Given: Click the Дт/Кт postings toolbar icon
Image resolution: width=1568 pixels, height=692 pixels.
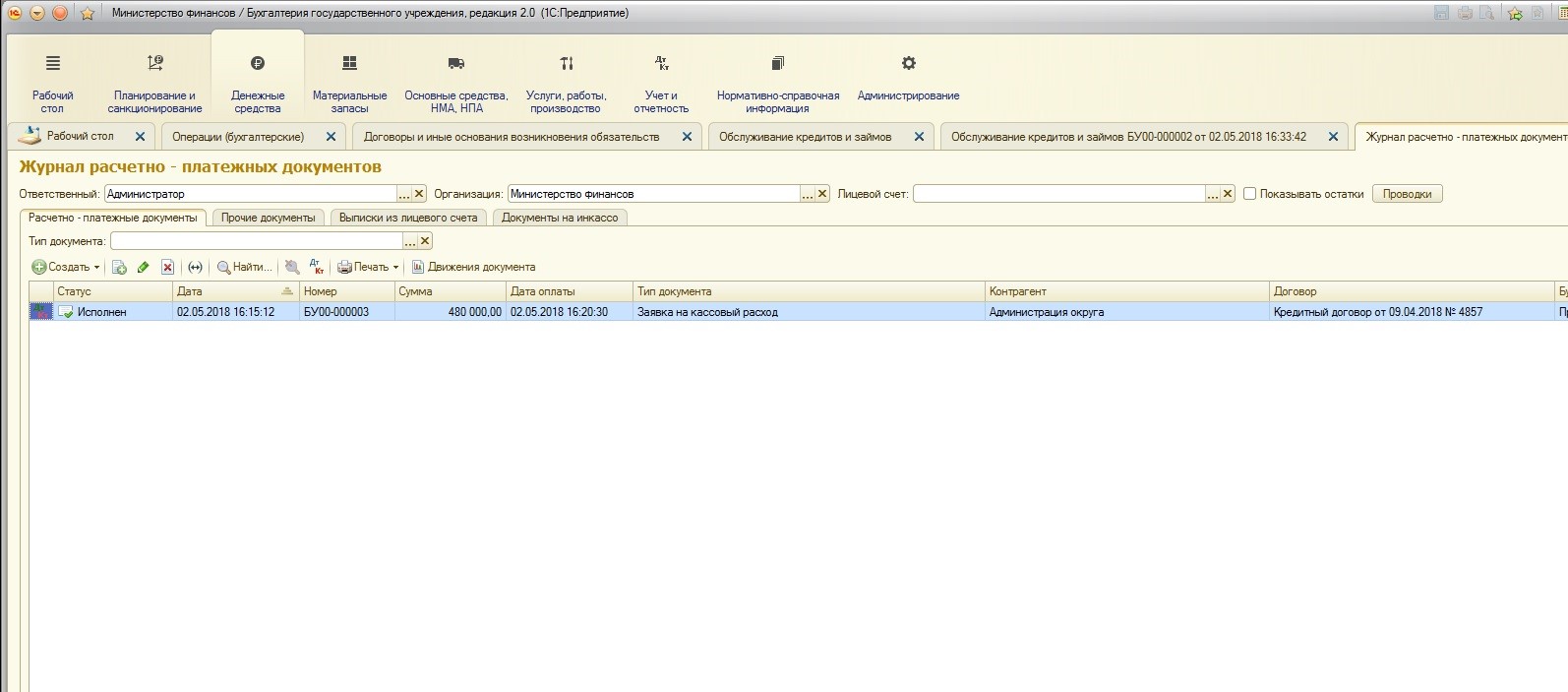Looking at the screenshot, I should [x=317, y=267].
